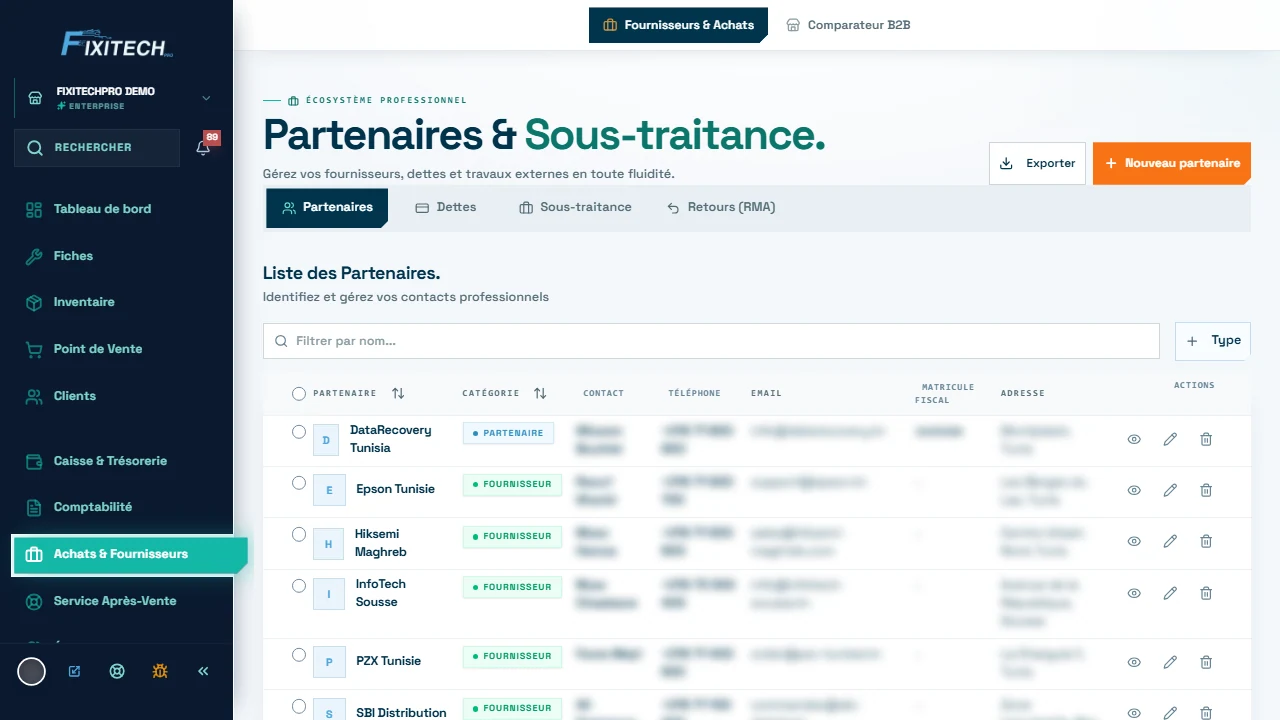The image size is (1280, 720).
Task: Click the blue arrow-in-square sidebar icon
Action: point(74,671)
